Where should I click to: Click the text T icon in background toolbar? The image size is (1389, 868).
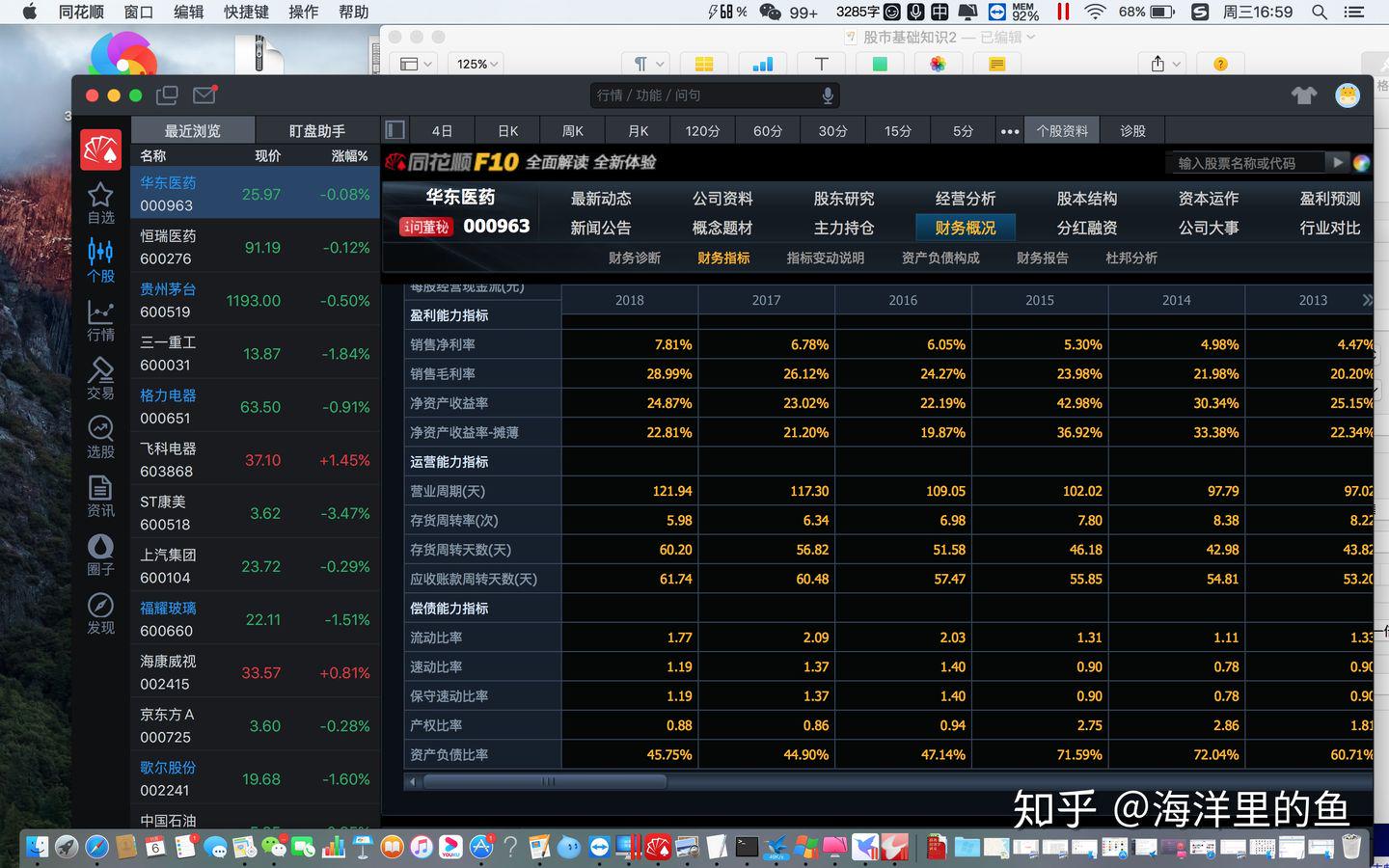(x=822, y=64)
